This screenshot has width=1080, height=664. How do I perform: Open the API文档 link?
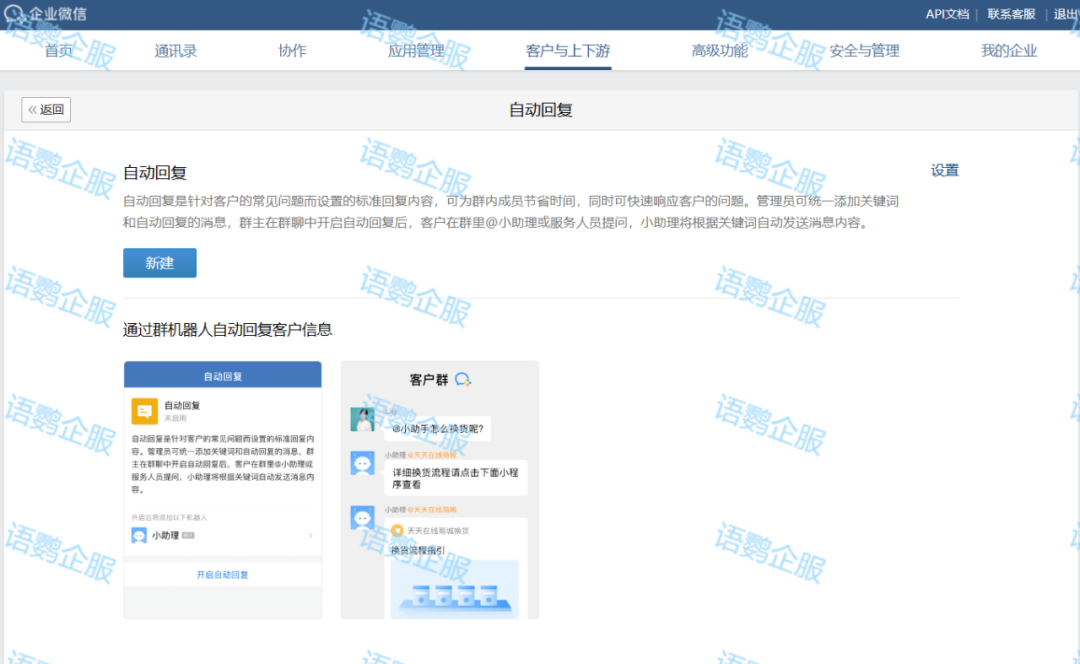click(x=947, y=14)
